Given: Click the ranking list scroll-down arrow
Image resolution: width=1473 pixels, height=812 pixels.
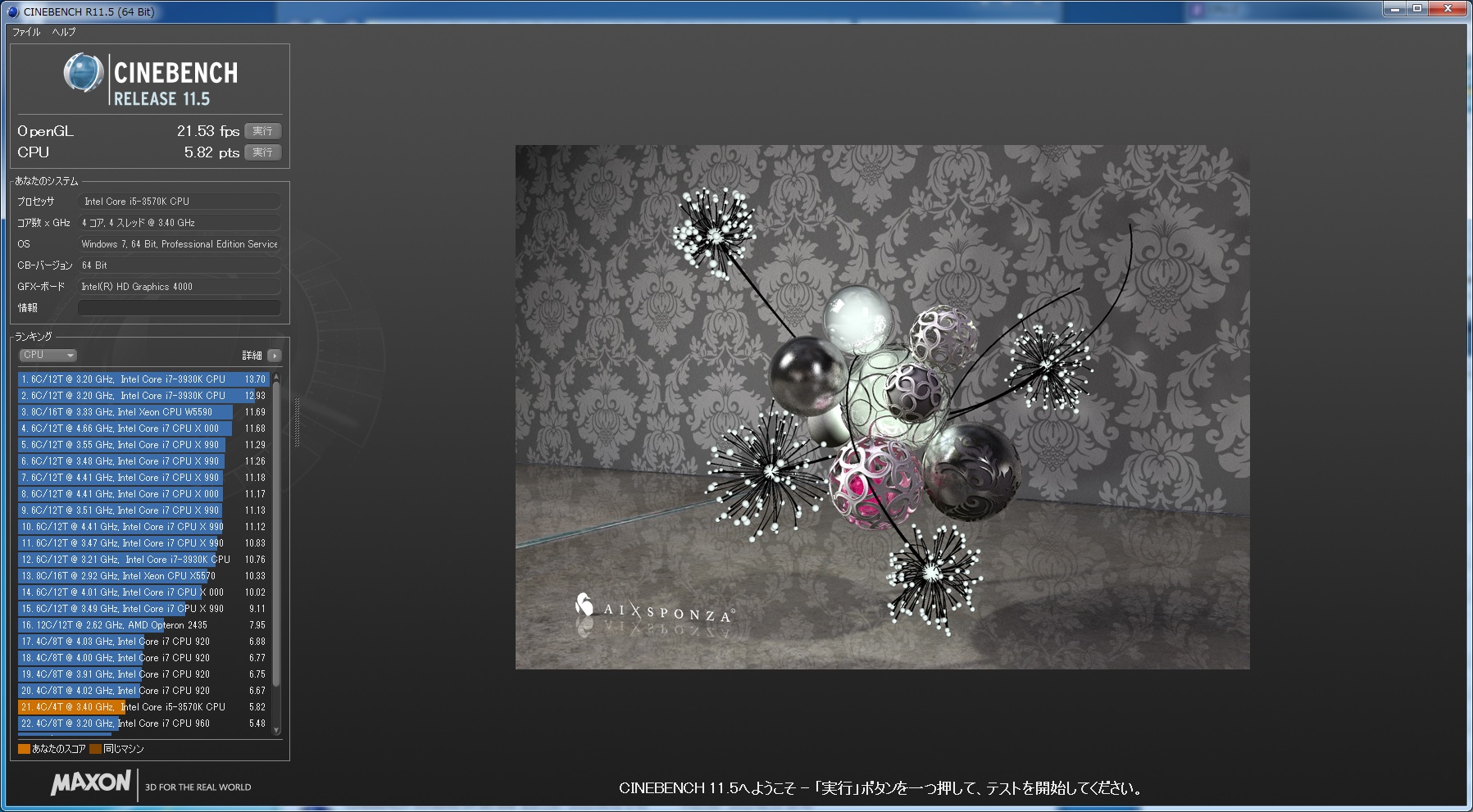Looking at the screenshot, I should (276, 730).
